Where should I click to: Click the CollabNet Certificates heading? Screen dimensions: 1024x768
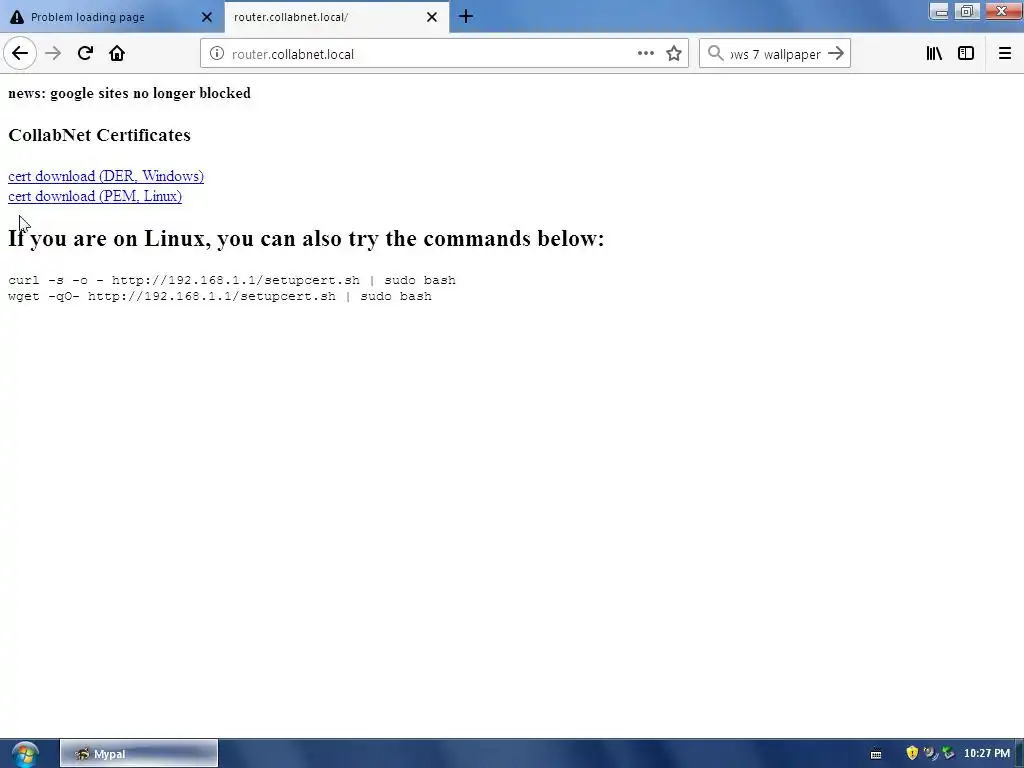tap(99, 135)
